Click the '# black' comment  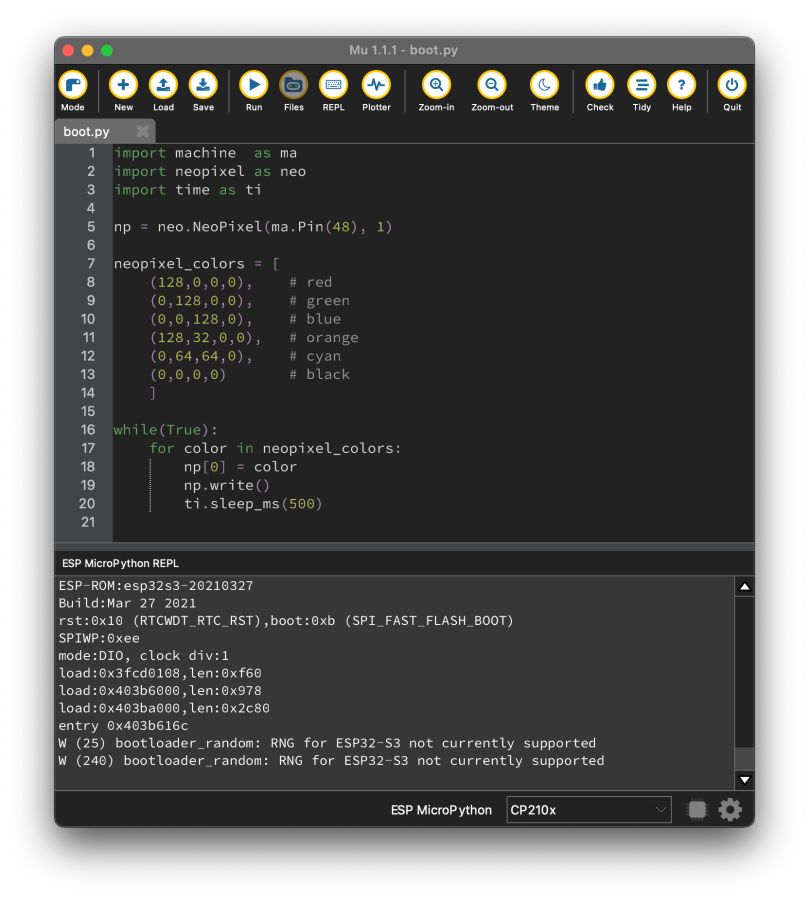[x=319, y=374]
